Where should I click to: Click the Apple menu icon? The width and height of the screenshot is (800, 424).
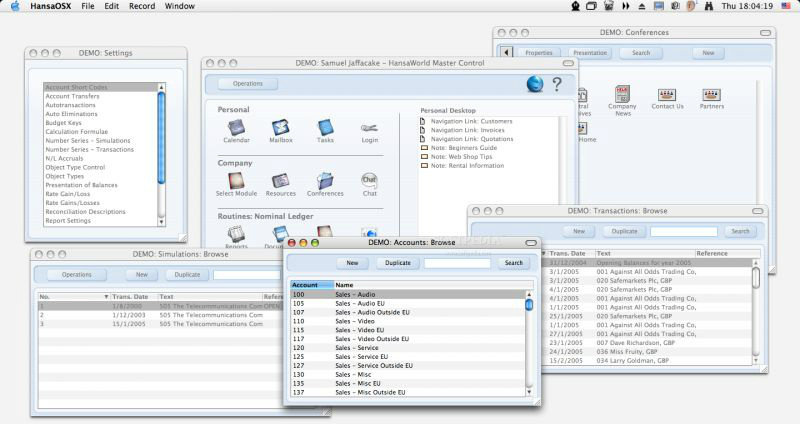point(15,6)
